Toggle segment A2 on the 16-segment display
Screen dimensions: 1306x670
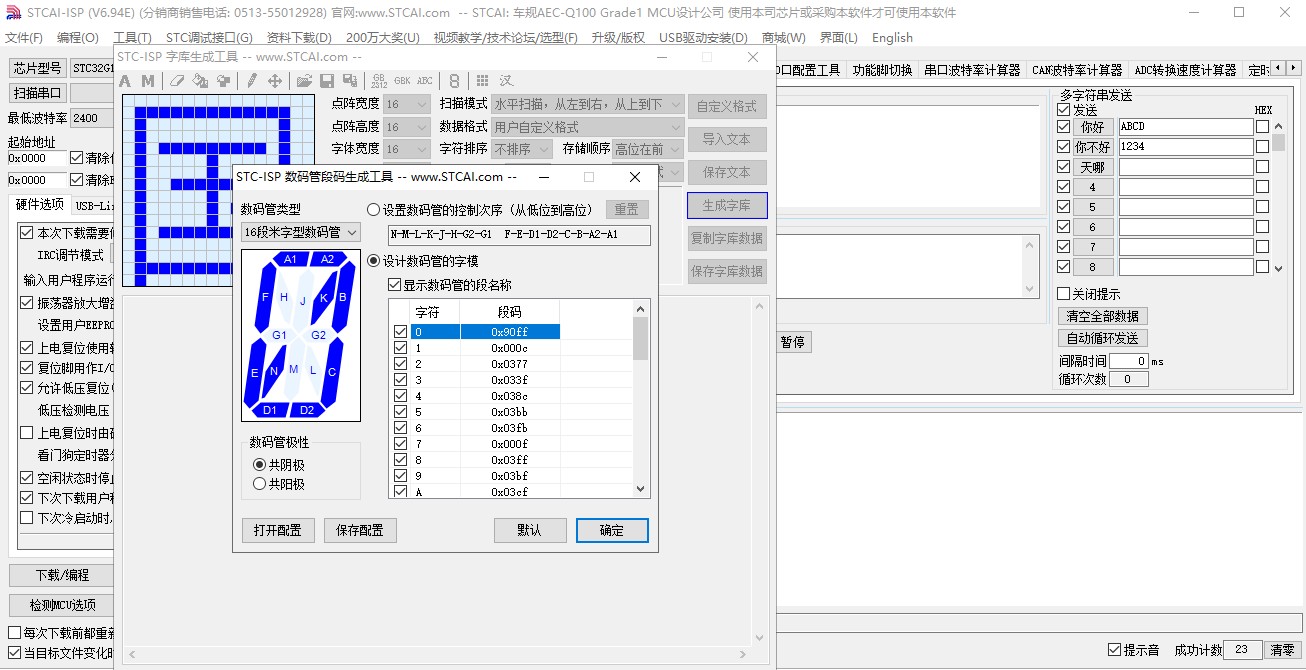click(x=327, y=259)
